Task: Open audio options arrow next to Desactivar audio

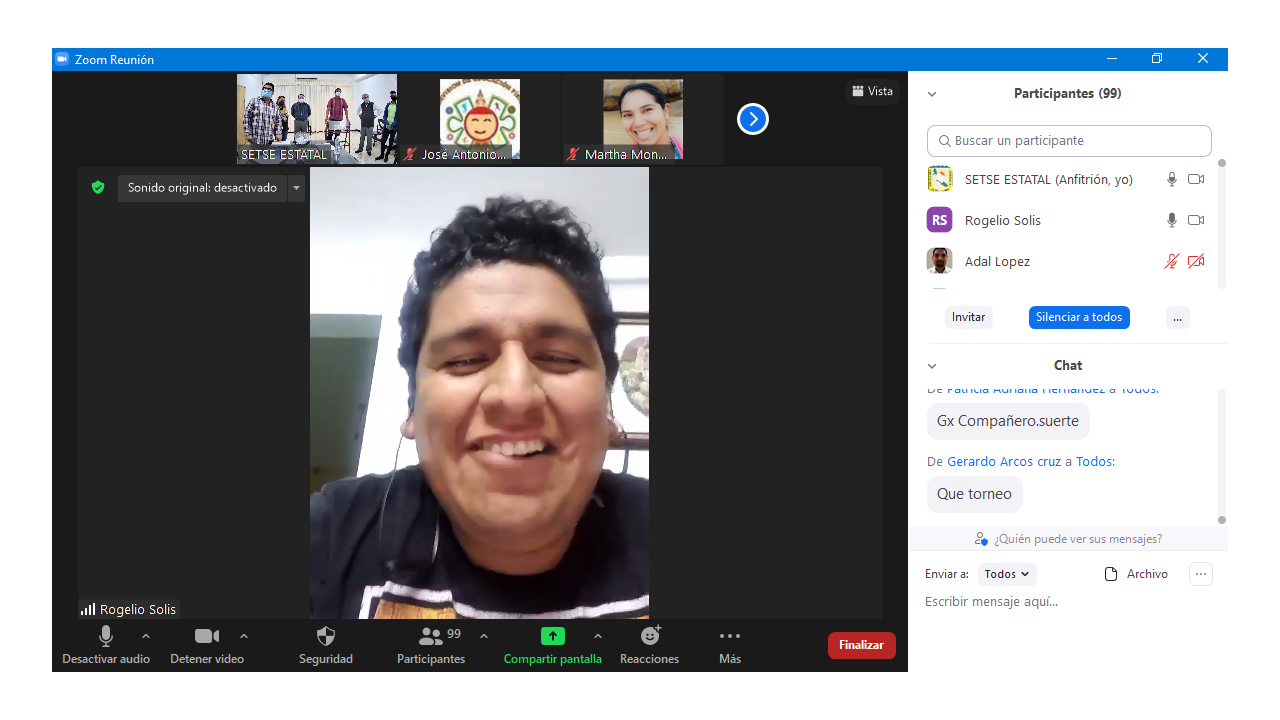Action: (146, 636)
